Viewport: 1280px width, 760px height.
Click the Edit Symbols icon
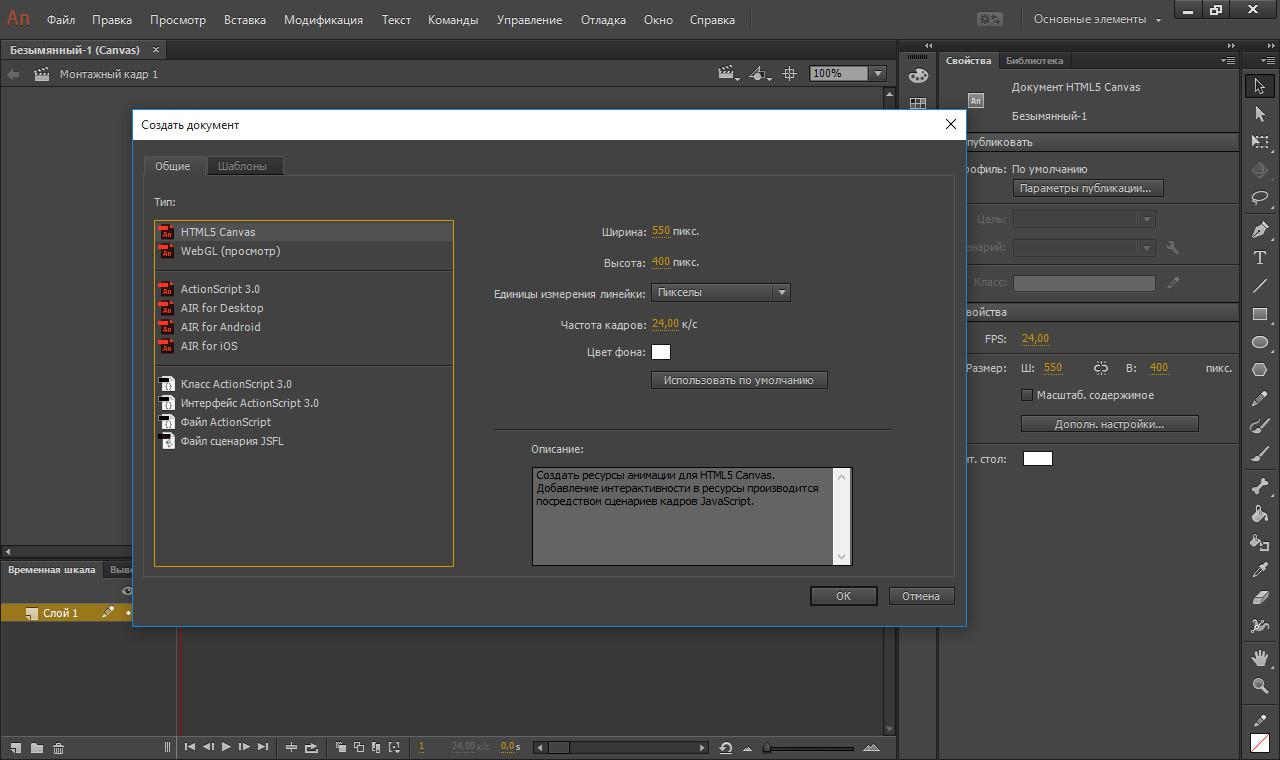pyautogui.click(x=760, y=73)
